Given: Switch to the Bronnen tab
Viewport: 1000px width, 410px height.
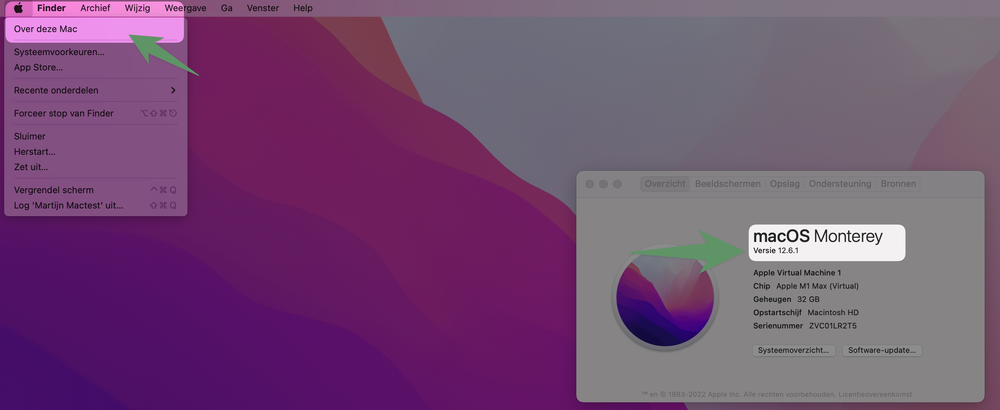Looking at the screenshot, I should [x=899, y=184].
